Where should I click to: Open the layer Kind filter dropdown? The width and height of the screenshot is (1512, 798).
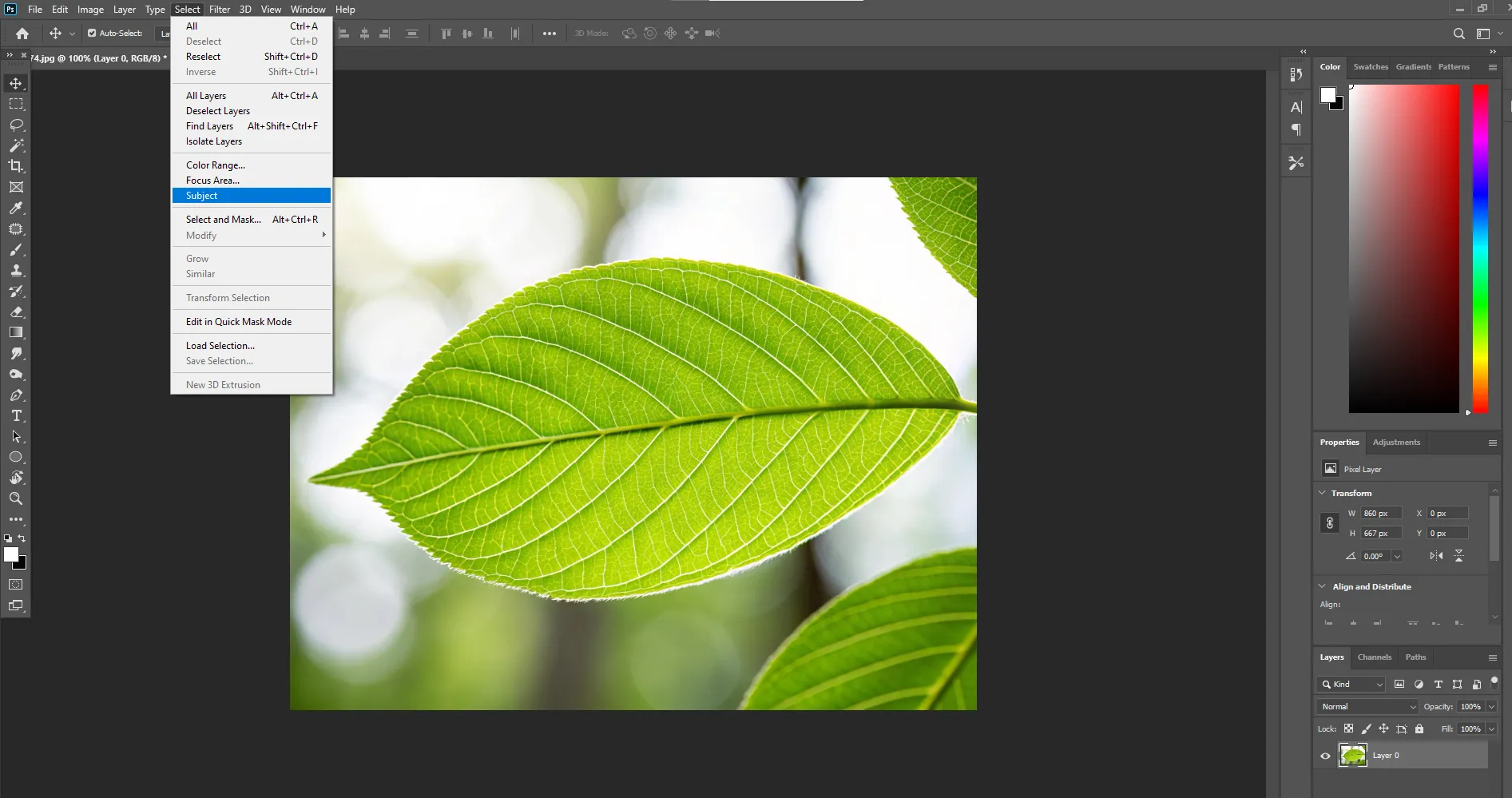coord(1351,685)
